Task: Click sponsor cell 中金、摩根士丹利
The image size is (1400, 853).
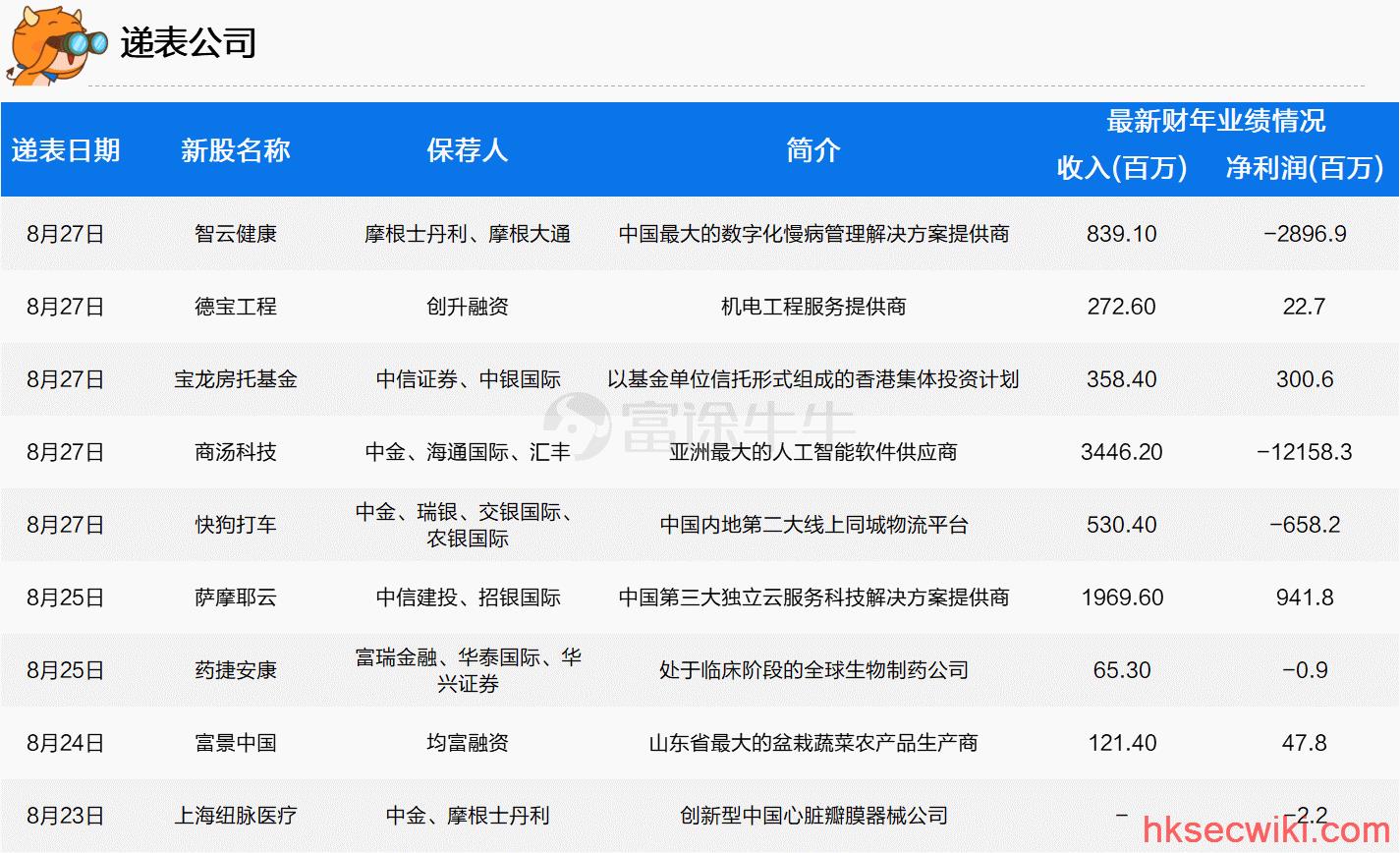Action: 468,816
